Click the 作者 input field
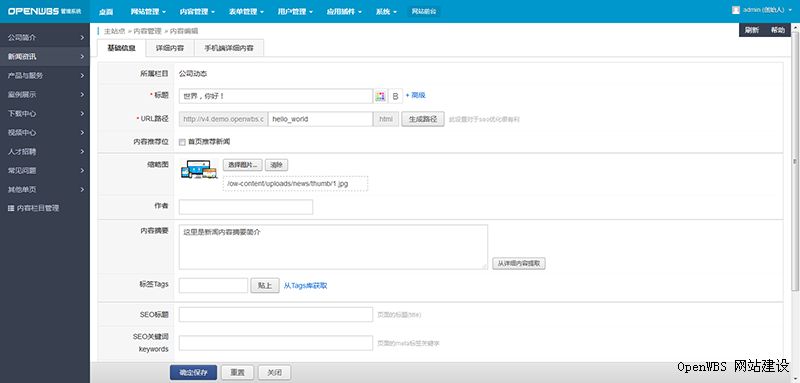 (246, 207)
